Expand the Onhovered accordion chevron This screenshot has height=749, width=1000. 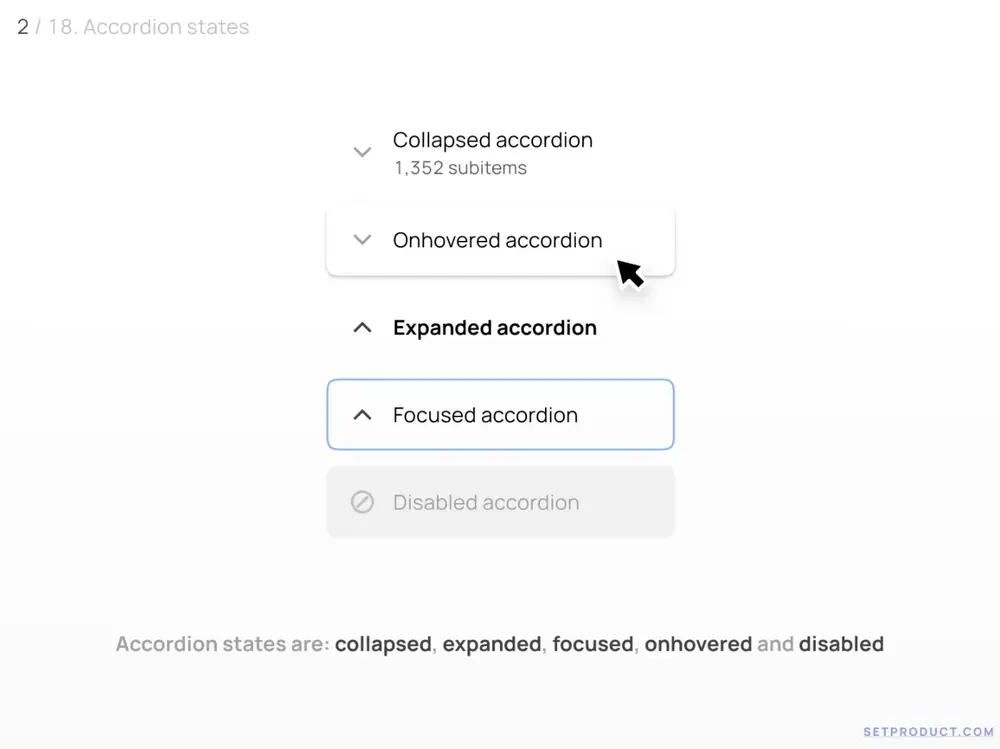tap(362, 240)
